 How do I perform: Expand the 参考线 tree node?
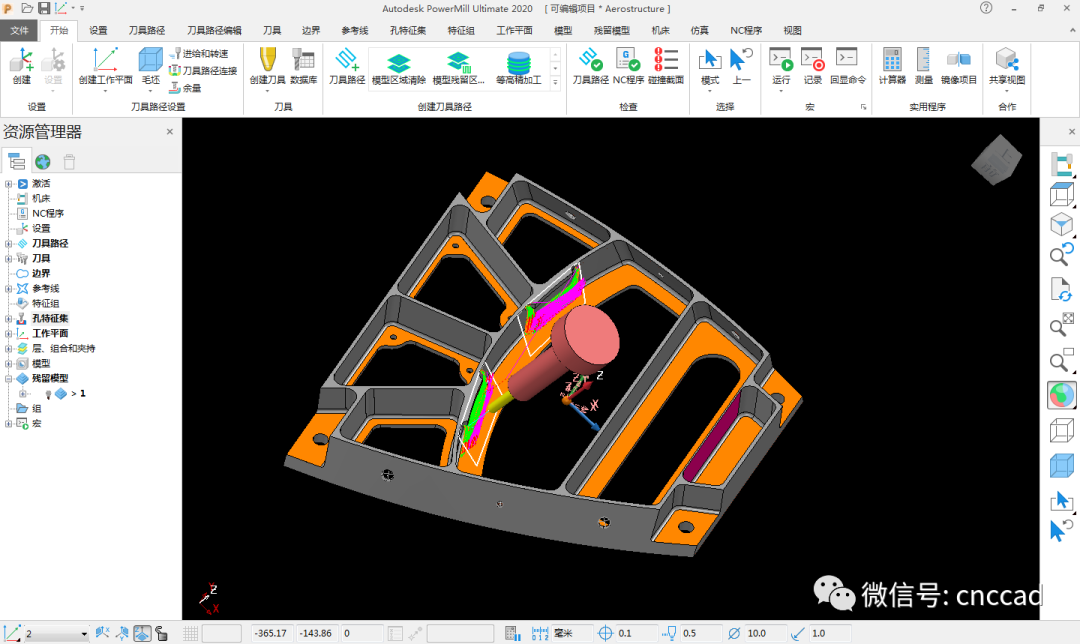pyautogui.click(x=8, y=289)
